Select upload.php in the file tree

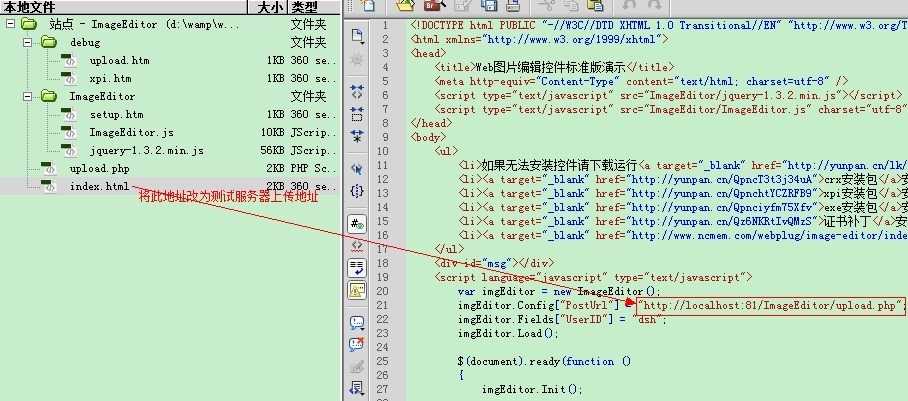tap(100, 169)
